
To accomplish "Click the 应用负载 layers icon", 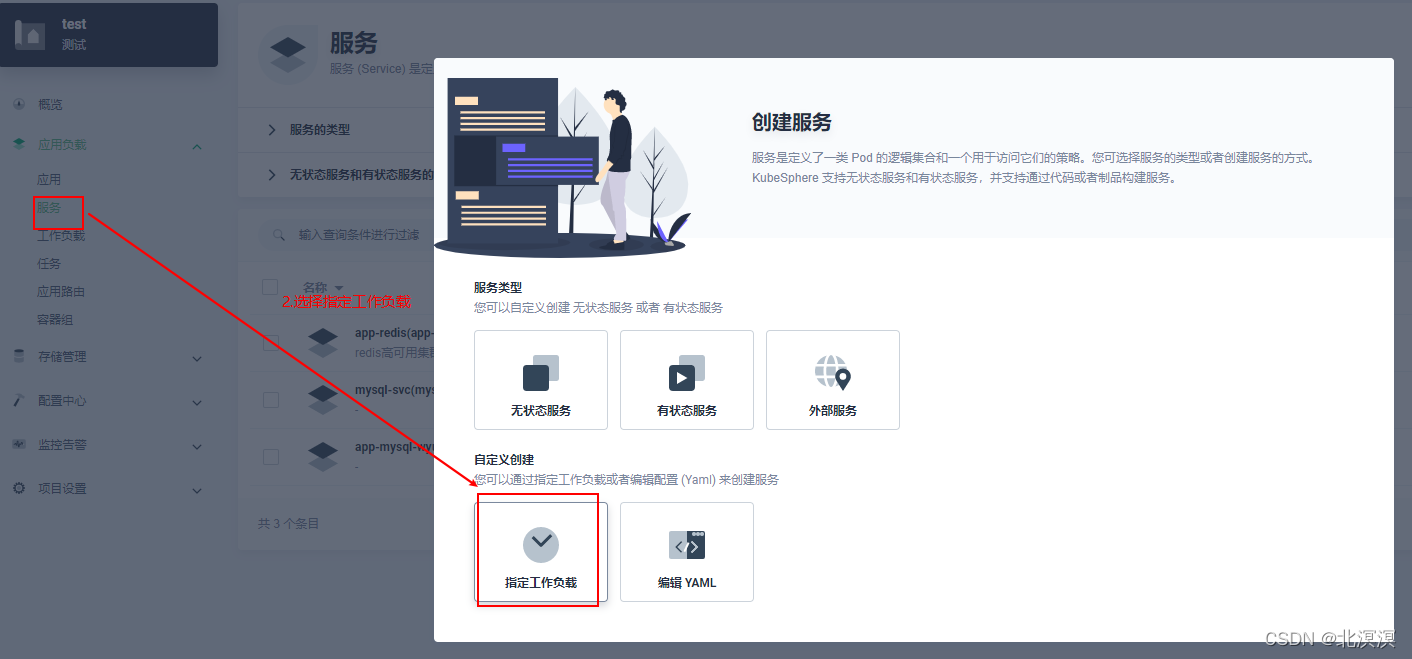I will click(x=19, y=145).
